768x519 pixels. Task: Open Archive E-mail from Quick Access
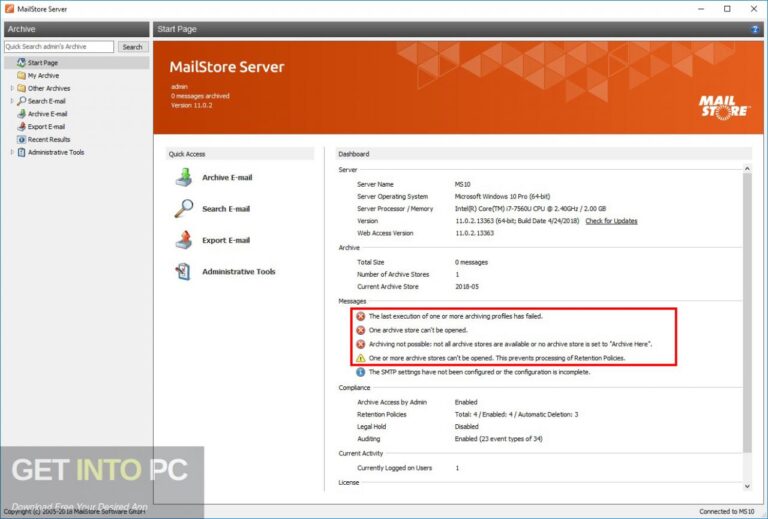coord(227,177)
